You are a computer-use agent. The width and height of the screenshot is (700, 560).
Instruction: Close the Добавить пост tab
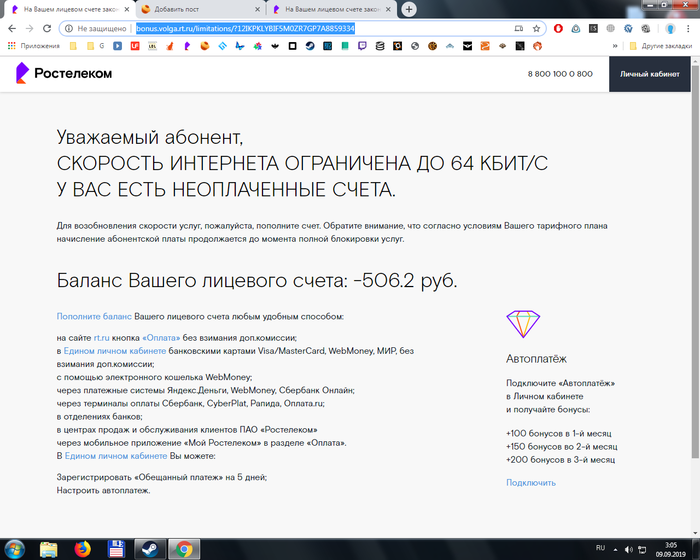257,9
